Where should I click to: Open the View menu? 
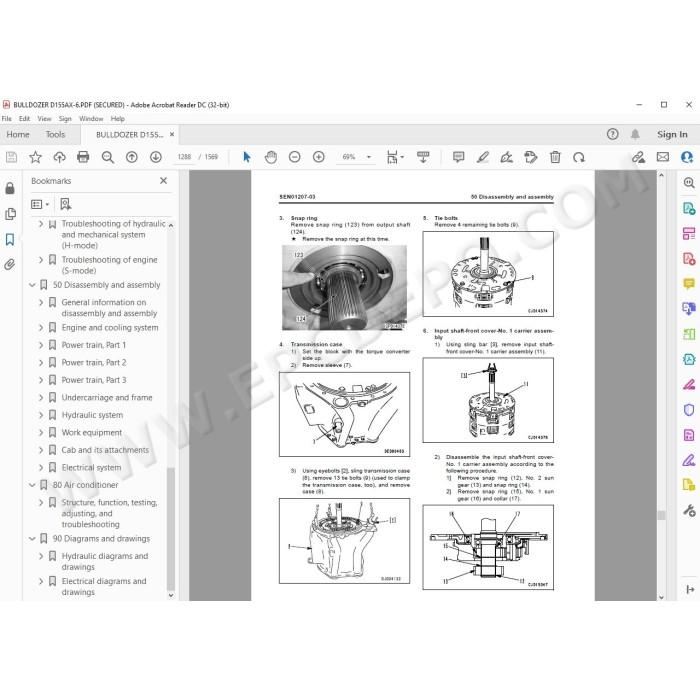pos(44,119)
